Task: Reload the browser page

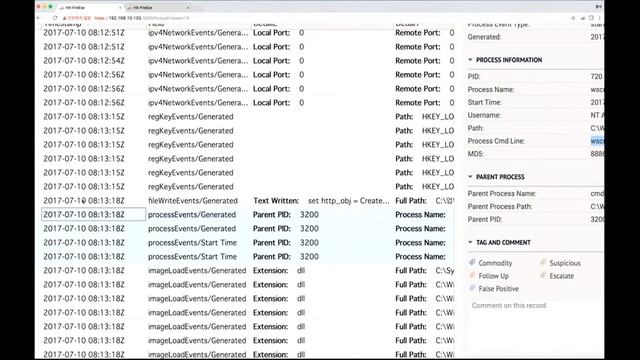Action: tap(55, 18)
